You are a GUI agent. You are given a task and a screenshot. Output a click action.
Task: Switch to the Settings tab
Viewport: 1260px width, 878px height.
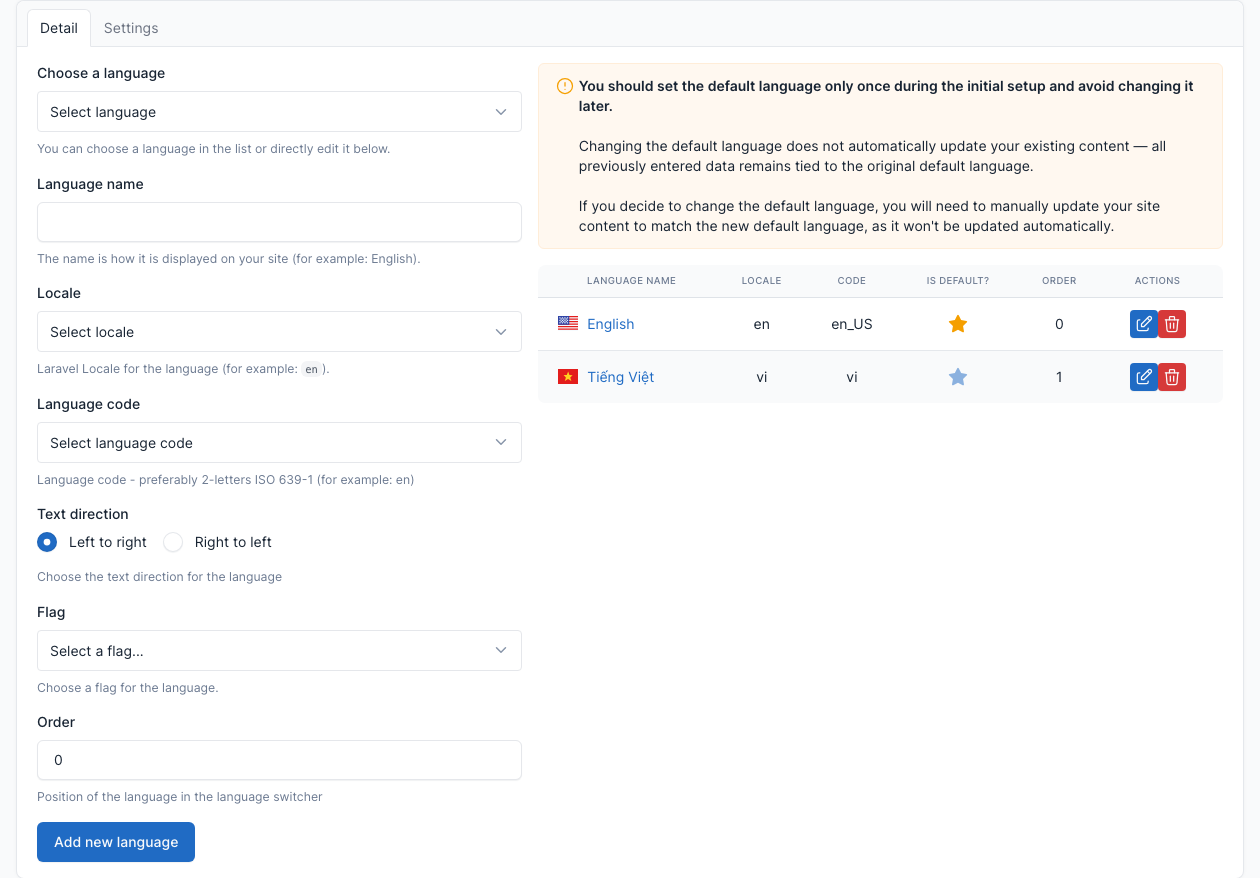pos(131,28)
